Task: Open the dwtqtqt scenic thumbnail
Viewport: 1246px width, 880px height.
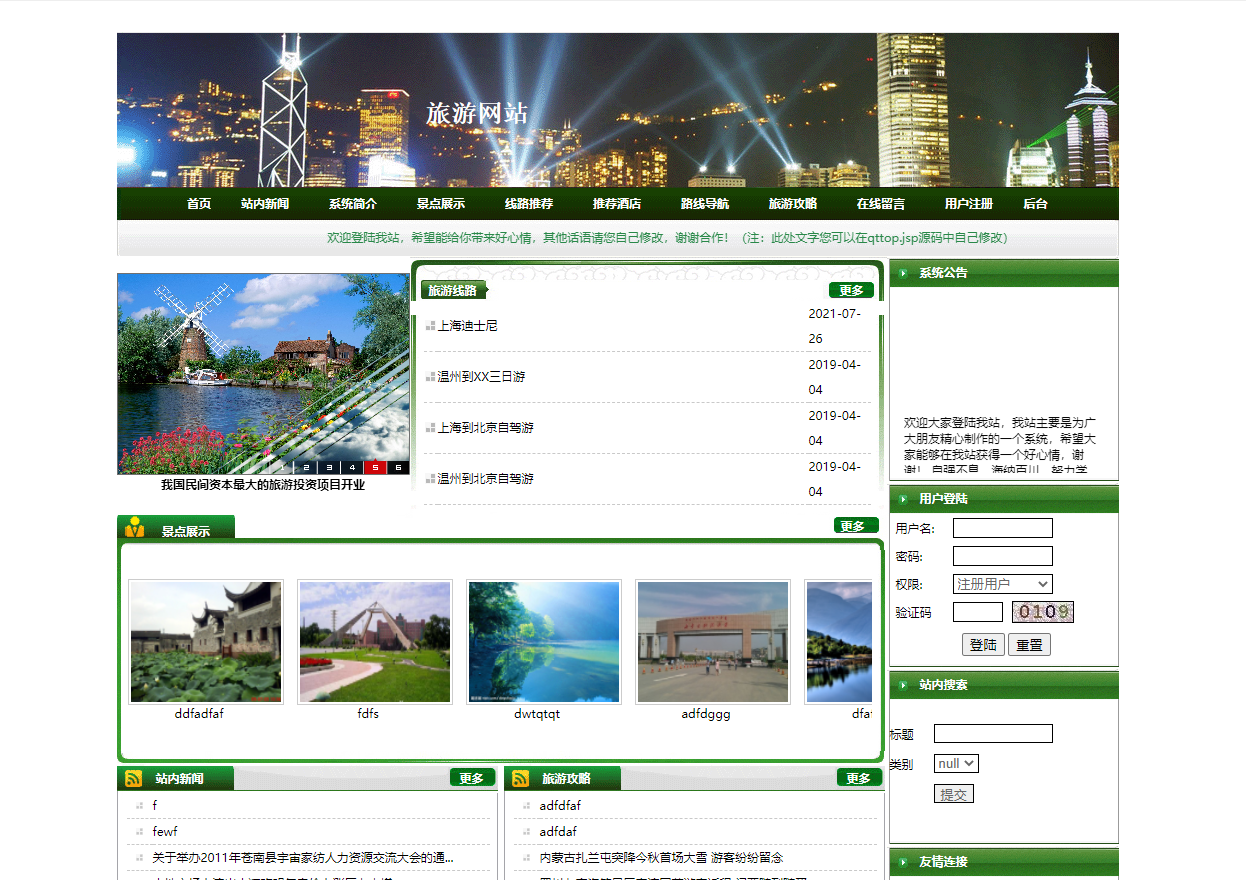Action: (x=543, y=641)
